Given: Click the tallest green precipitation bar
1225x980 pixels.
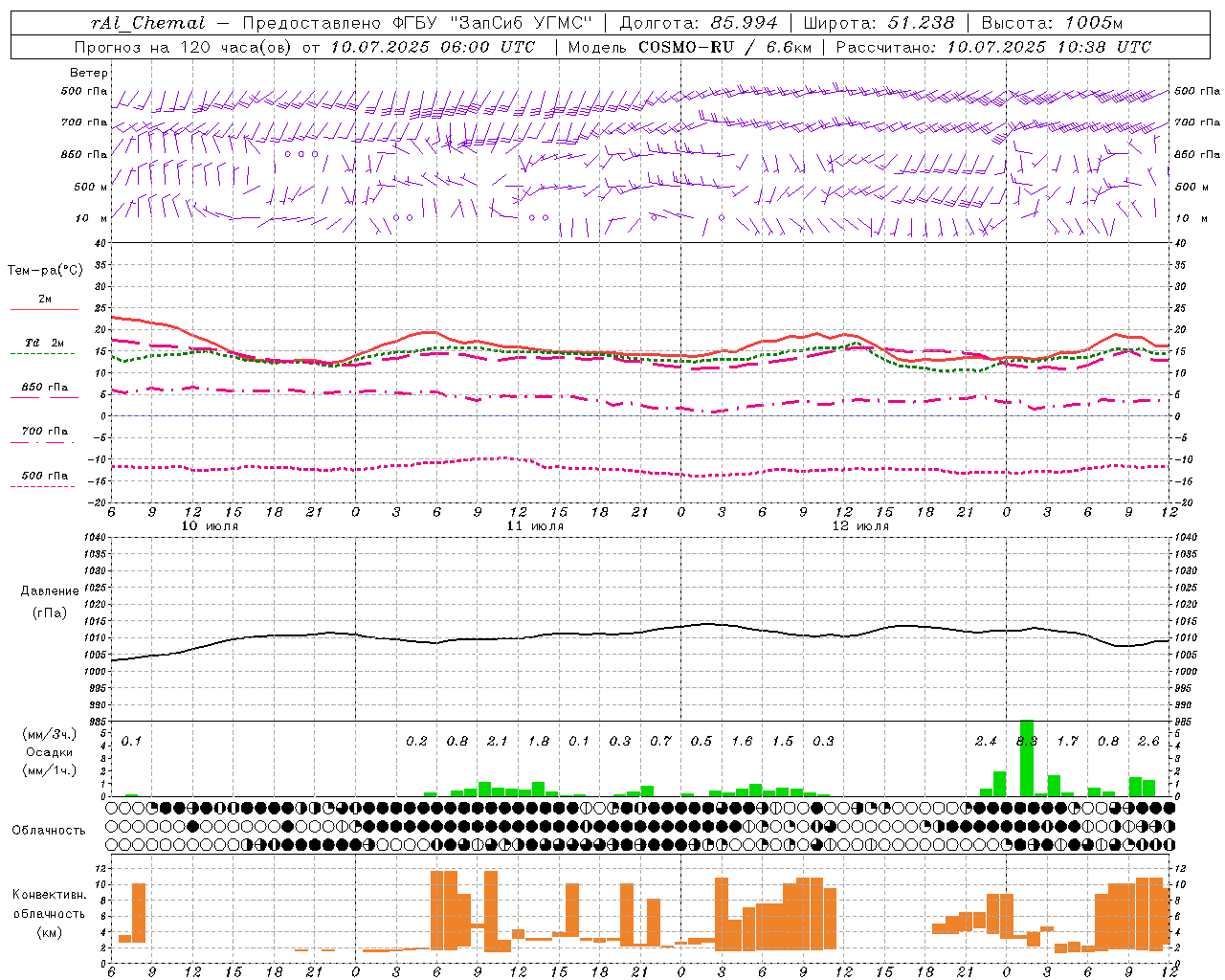Looking at the screenshot, I should (1027, 758).
